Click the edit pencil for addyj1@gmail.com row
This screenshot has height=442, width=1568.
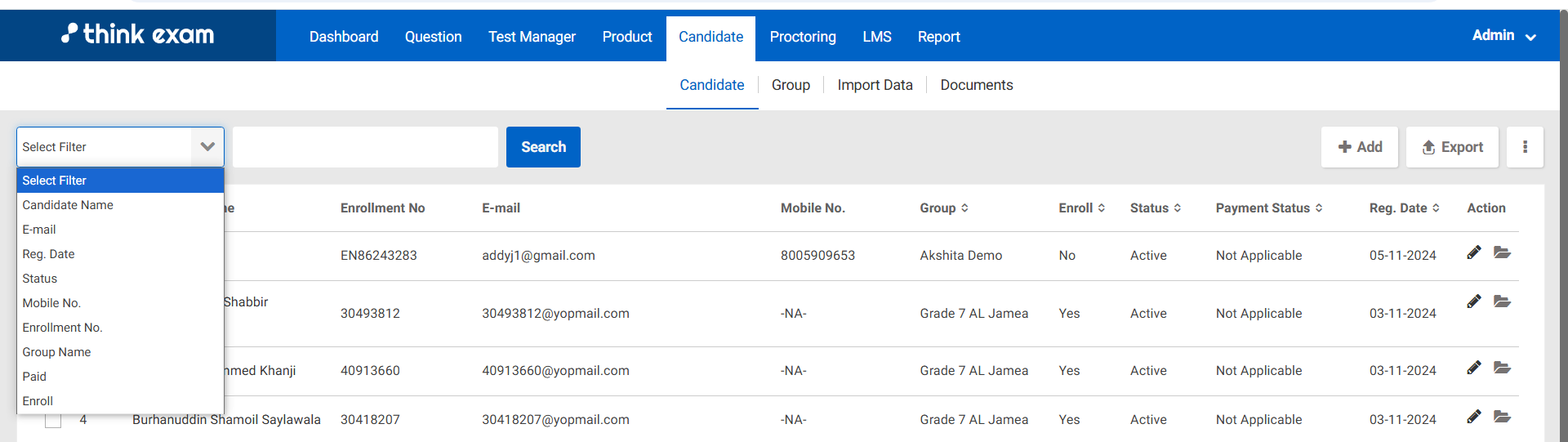[1473, 252]
